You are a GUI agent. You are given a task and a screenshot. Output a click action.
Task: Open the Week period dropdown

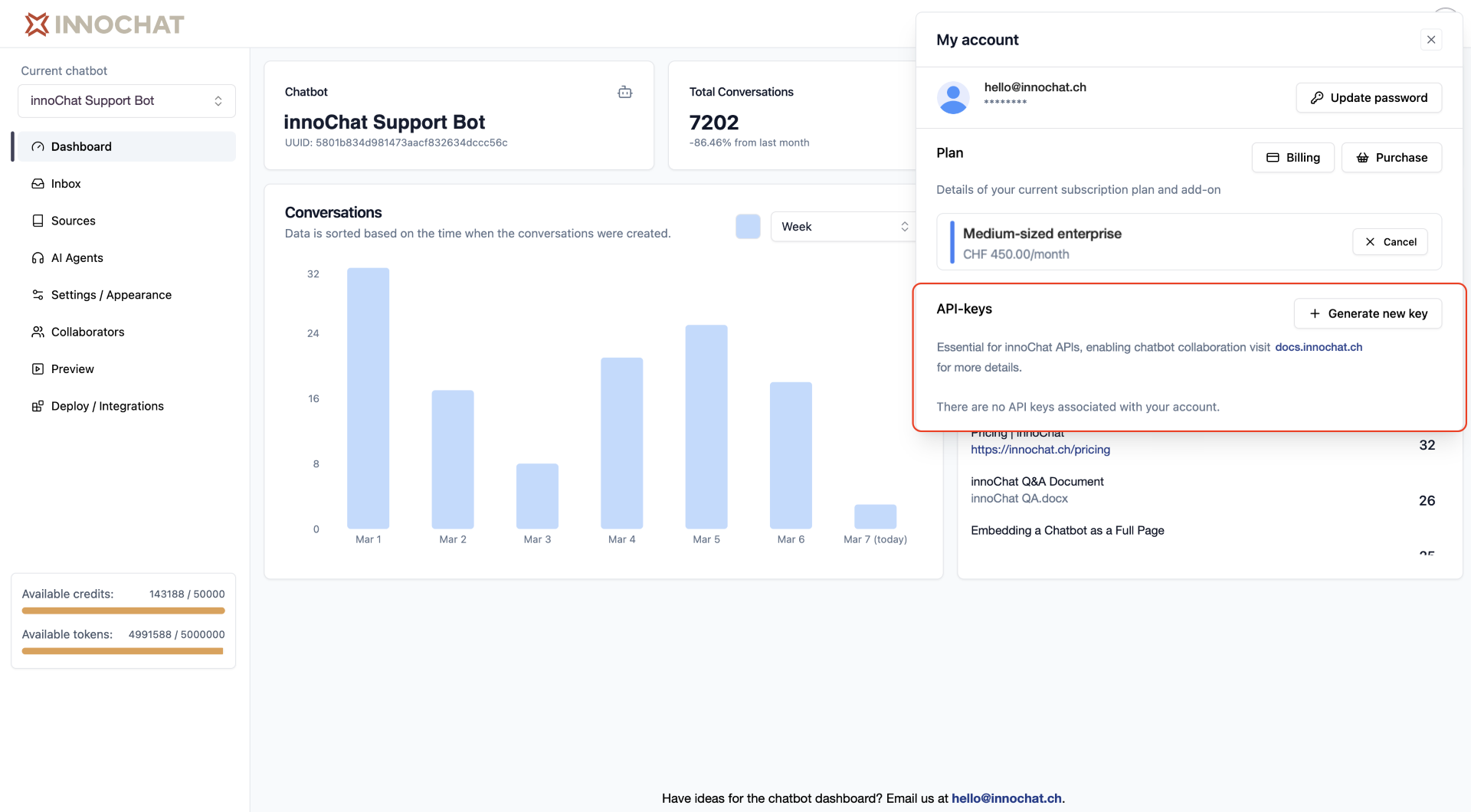click(844, 227)
